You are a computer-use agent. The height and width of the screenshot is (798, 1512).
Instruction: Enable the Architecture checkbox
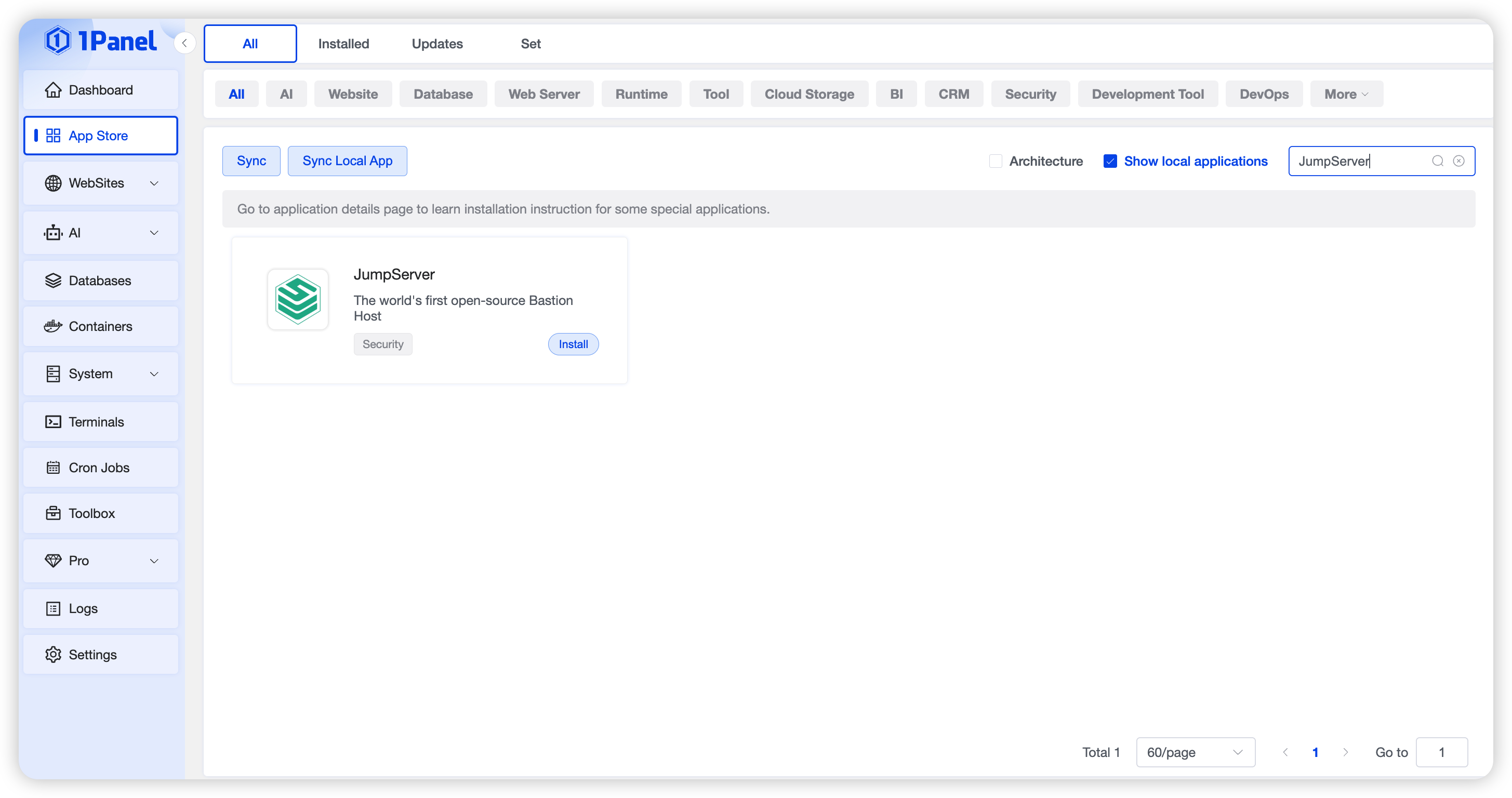(996, 161)
